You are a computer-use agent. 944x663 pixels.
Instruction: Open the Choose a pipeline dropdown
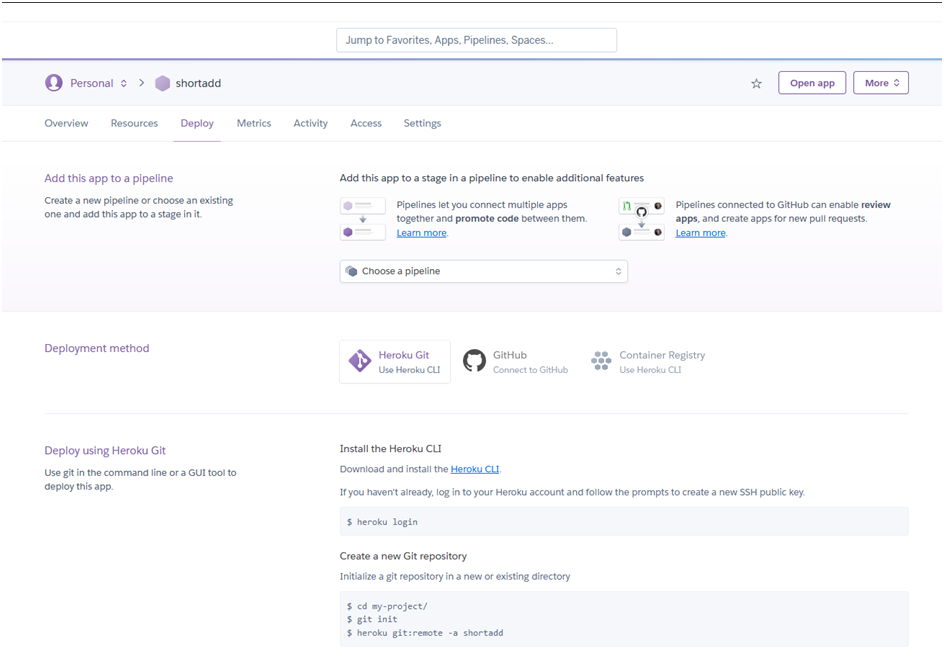483,272
